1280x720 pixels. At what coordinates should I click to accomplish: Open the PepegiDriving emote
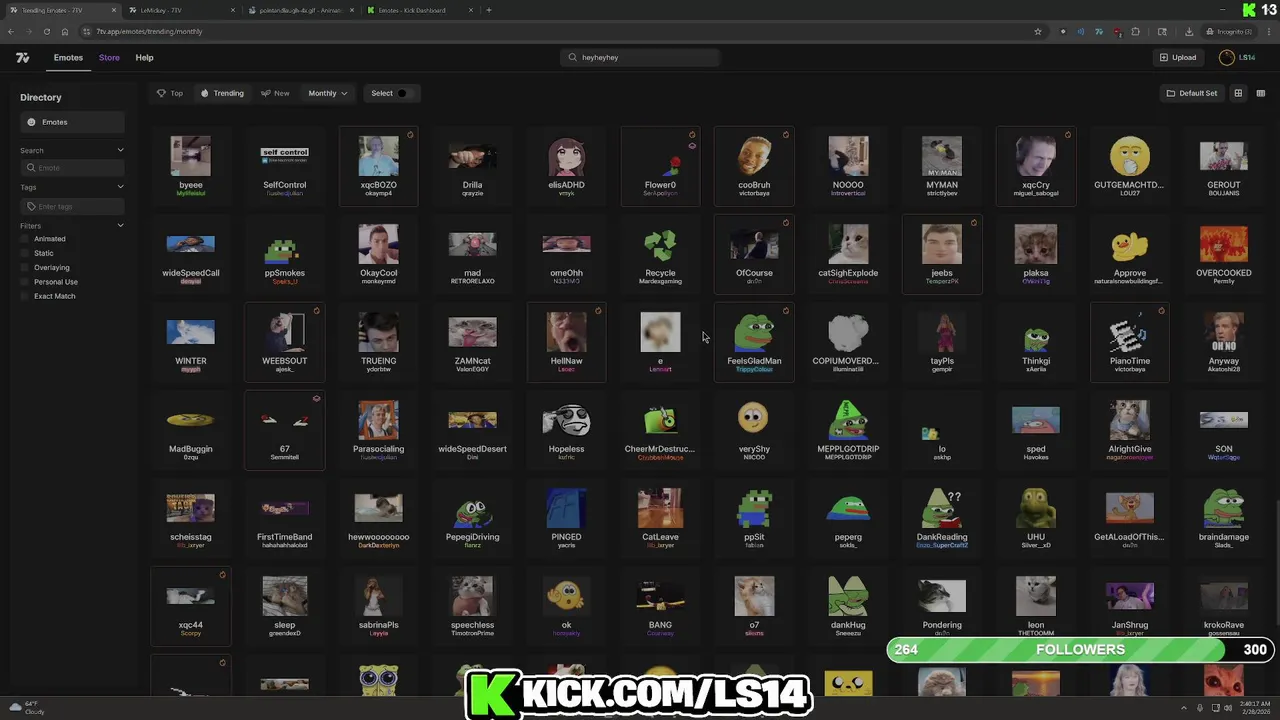[472, 518]
